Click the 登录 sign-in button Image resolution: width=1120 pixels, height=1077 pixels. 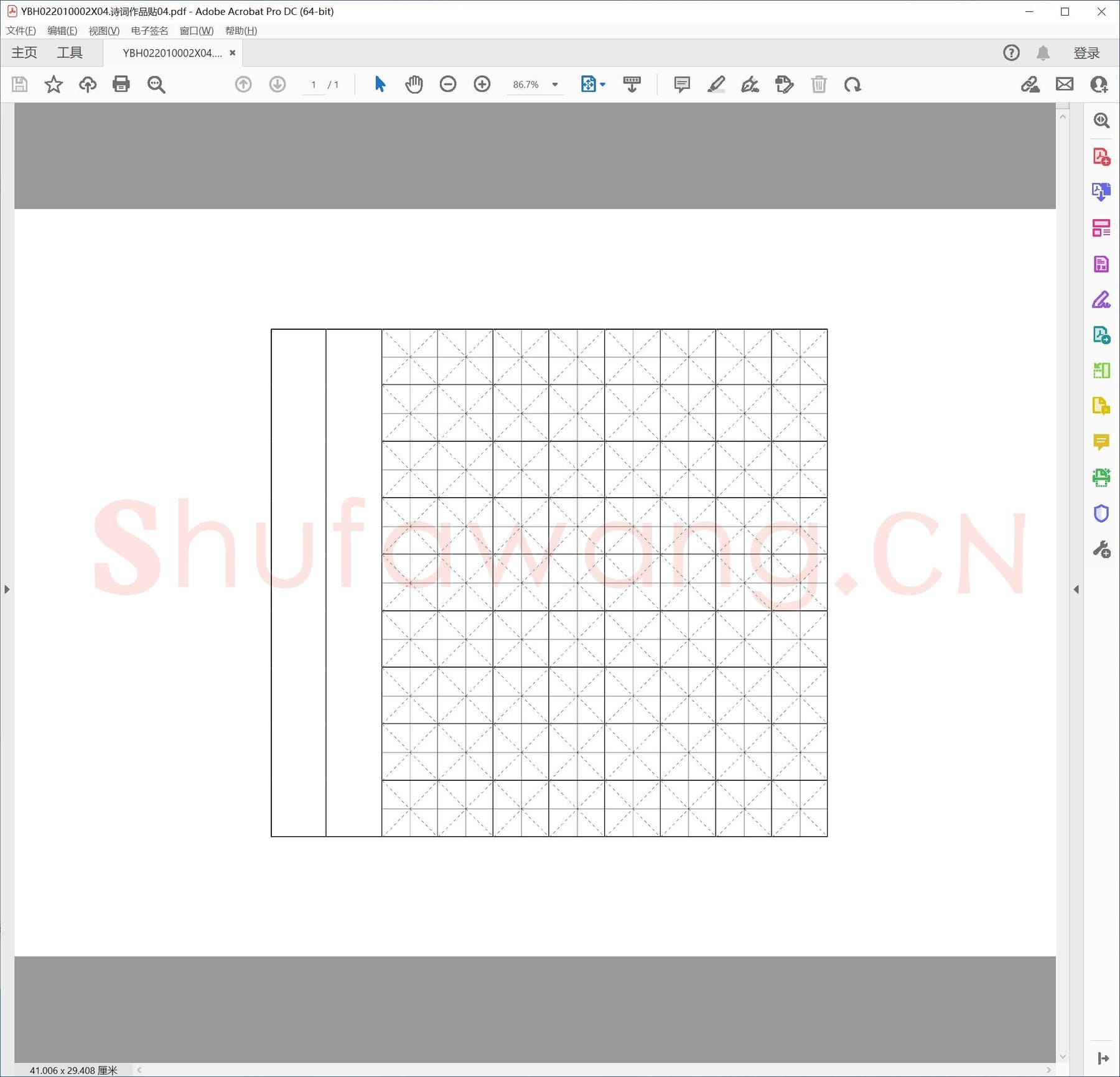[x=1086, y=53]
